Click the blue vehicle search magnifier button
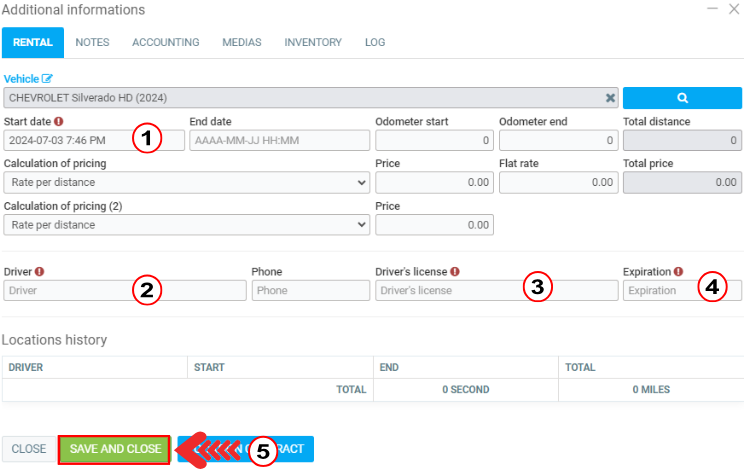This screenshot has height=470, width=744. point(681,98)
